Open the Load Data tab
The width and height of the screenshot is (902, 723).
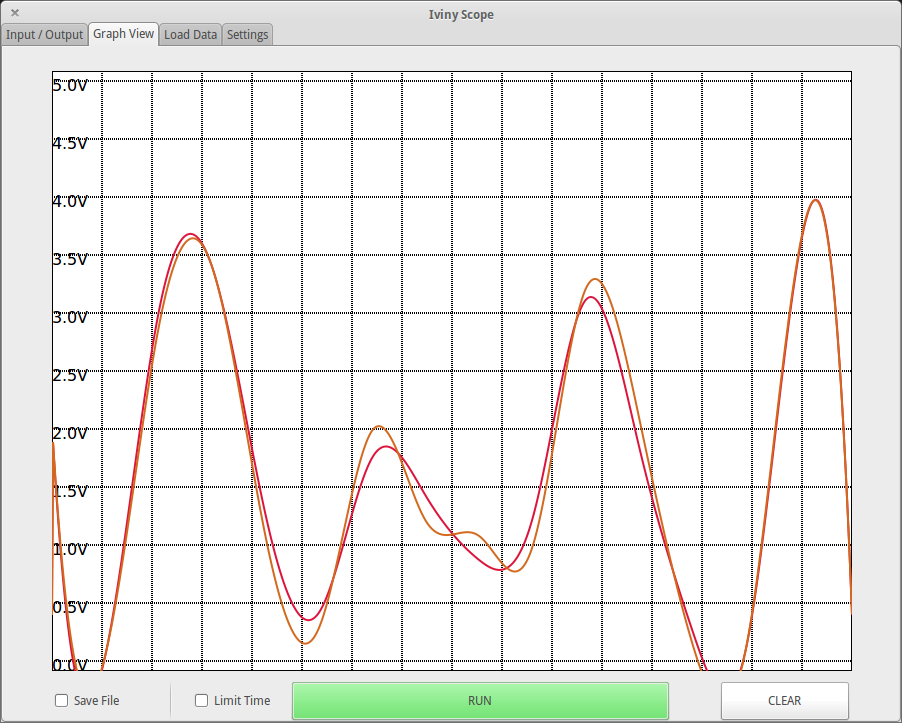[x=190, y=35]
